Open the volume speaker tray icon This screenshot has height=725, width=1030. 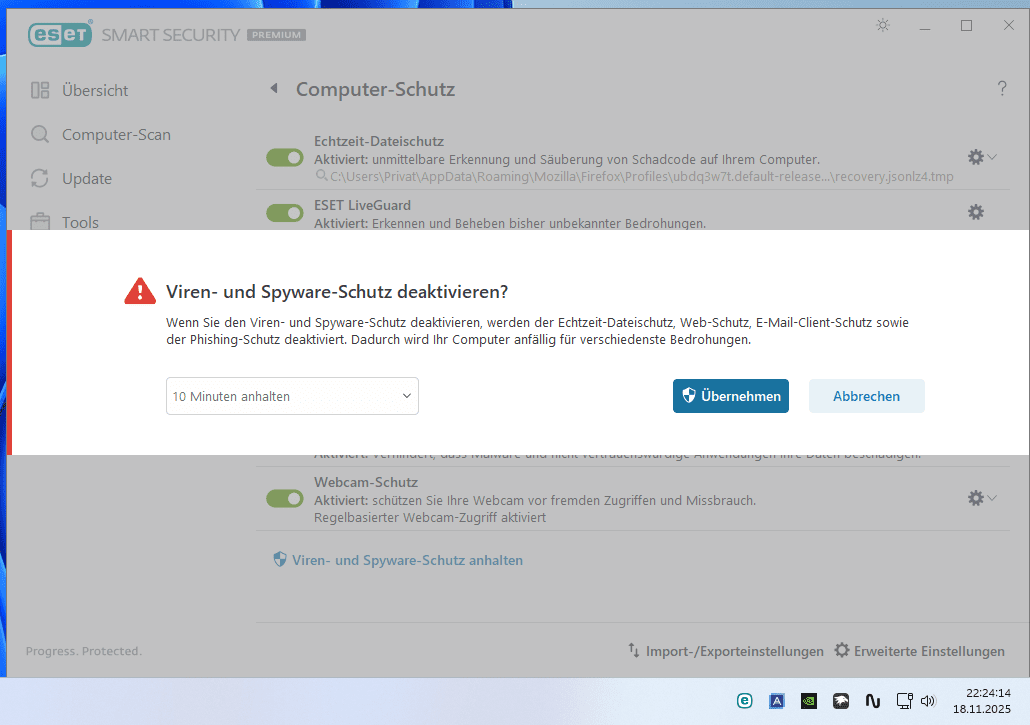[928, 701]
